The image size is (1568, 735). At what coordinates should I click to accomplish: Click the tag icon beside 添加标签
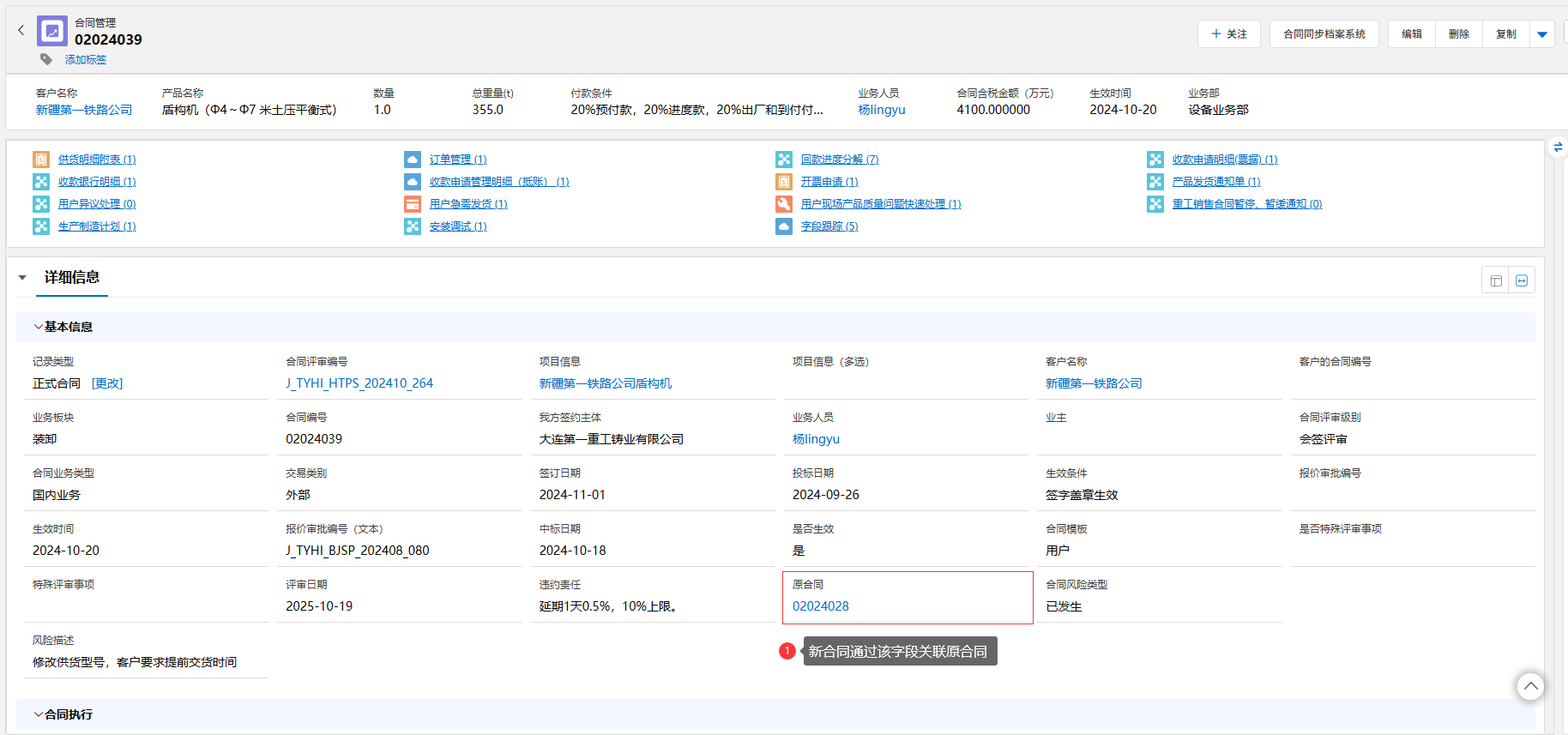tap(46, 59)
